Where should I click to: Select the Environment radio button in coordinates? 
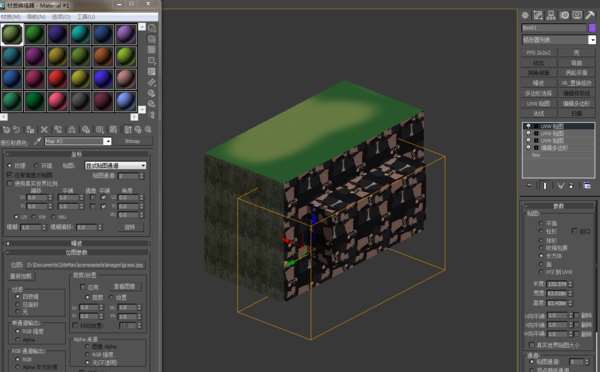pyautogui.click(x=36, y=165)
